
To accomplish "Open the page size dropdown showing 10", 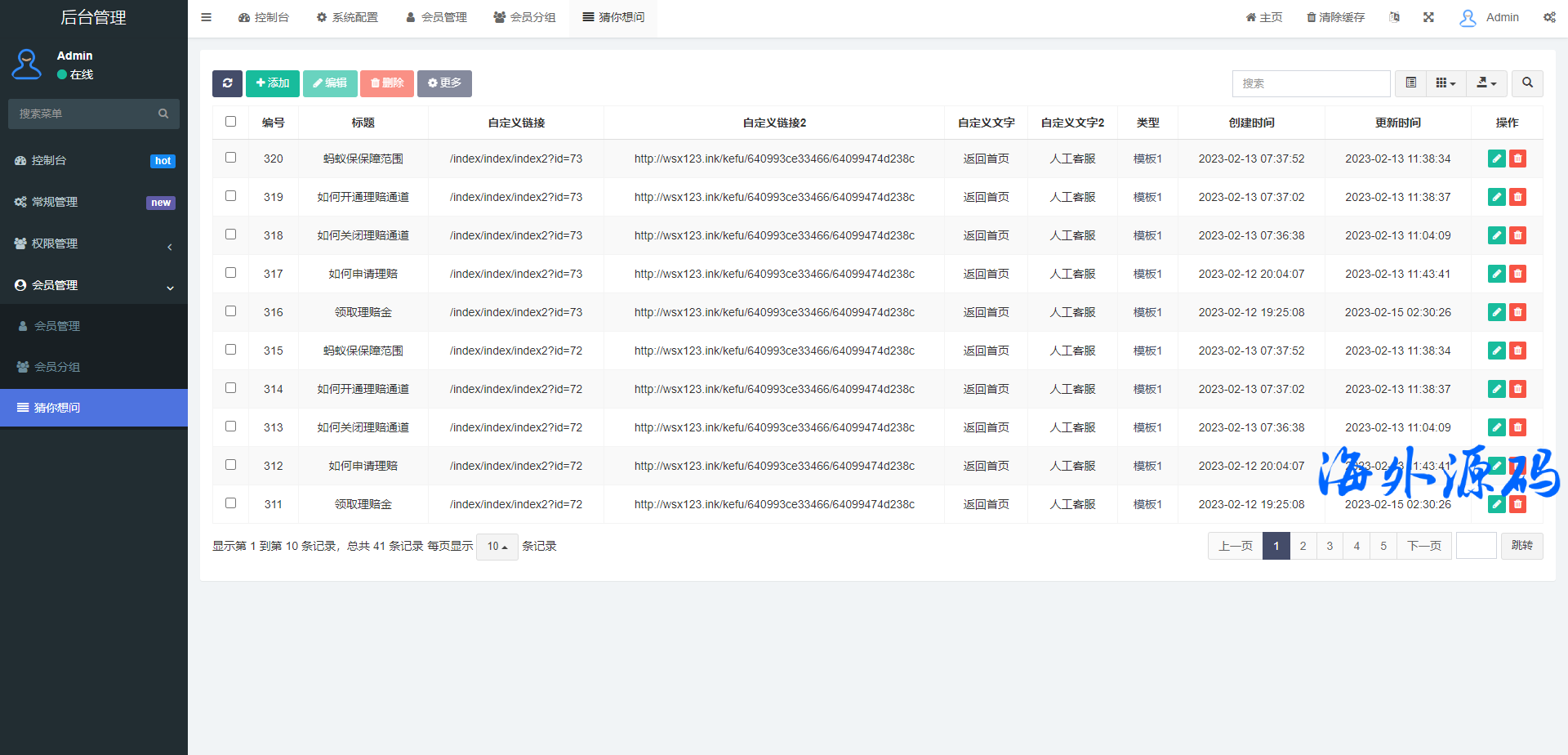I will (x=497, y=547).
